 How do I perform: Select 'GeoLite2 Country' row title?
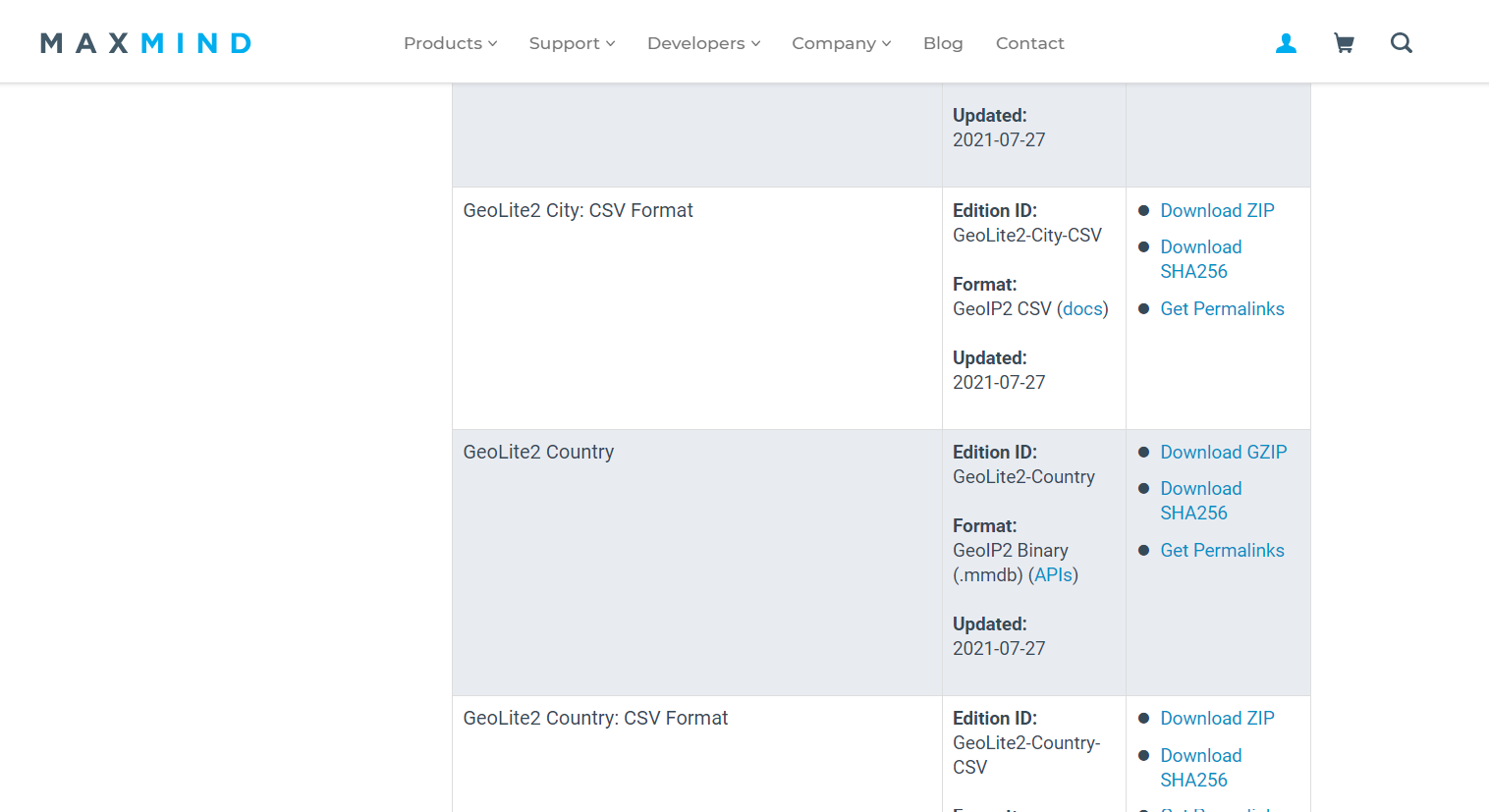pyautogui.click(x=538, y=452)
